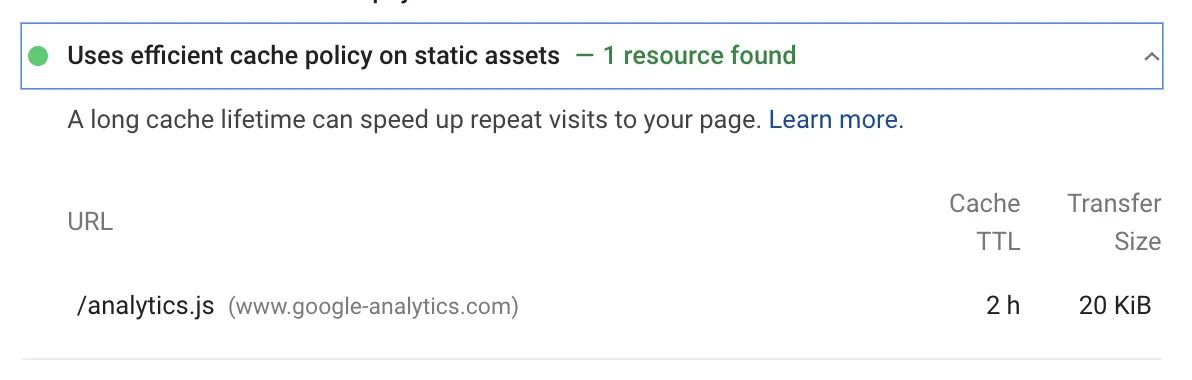Click the word 'Size' in column header
The width and height of the screenshot is (1192, 380).
pos(1137,242)
